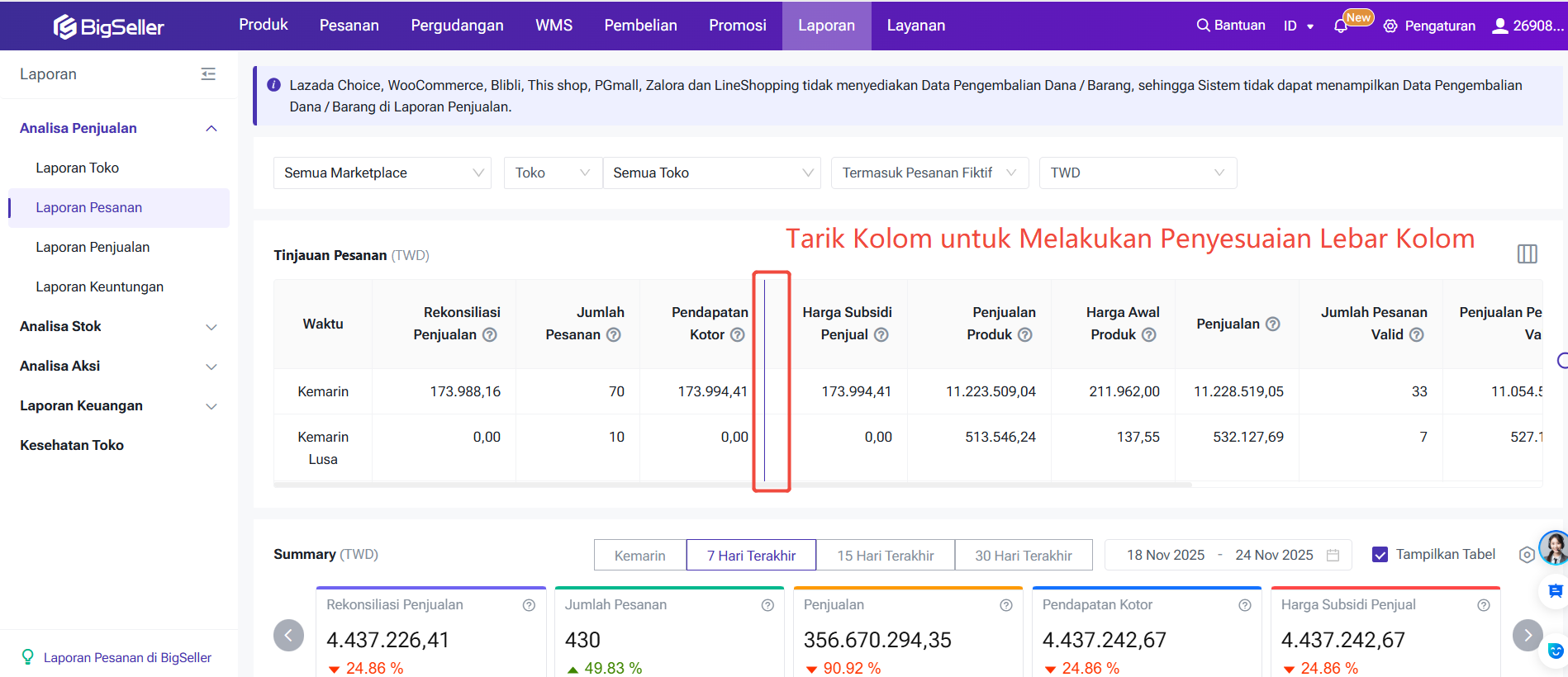Open the TWD currency dropdown

(x=1137, y=173)
